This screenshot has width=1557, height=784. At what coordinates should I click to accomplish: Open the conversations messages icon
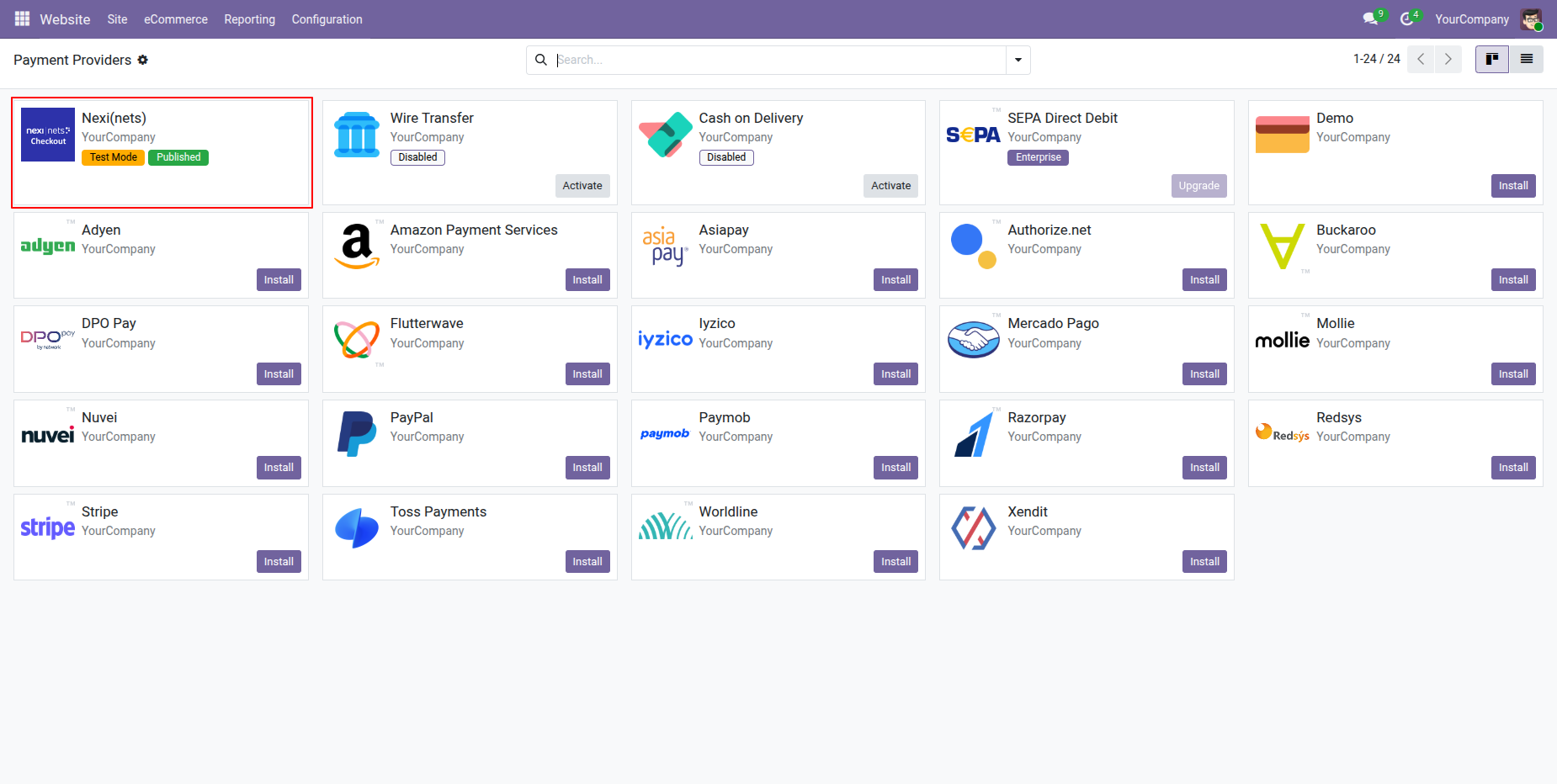[x=1370, y=19]
